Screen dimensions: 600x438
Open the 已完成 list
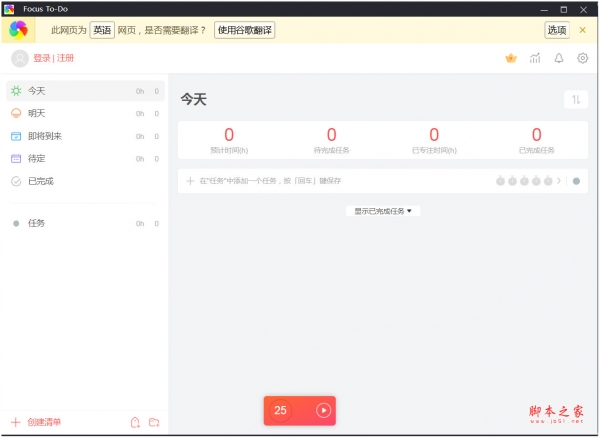tap(85, 181)
